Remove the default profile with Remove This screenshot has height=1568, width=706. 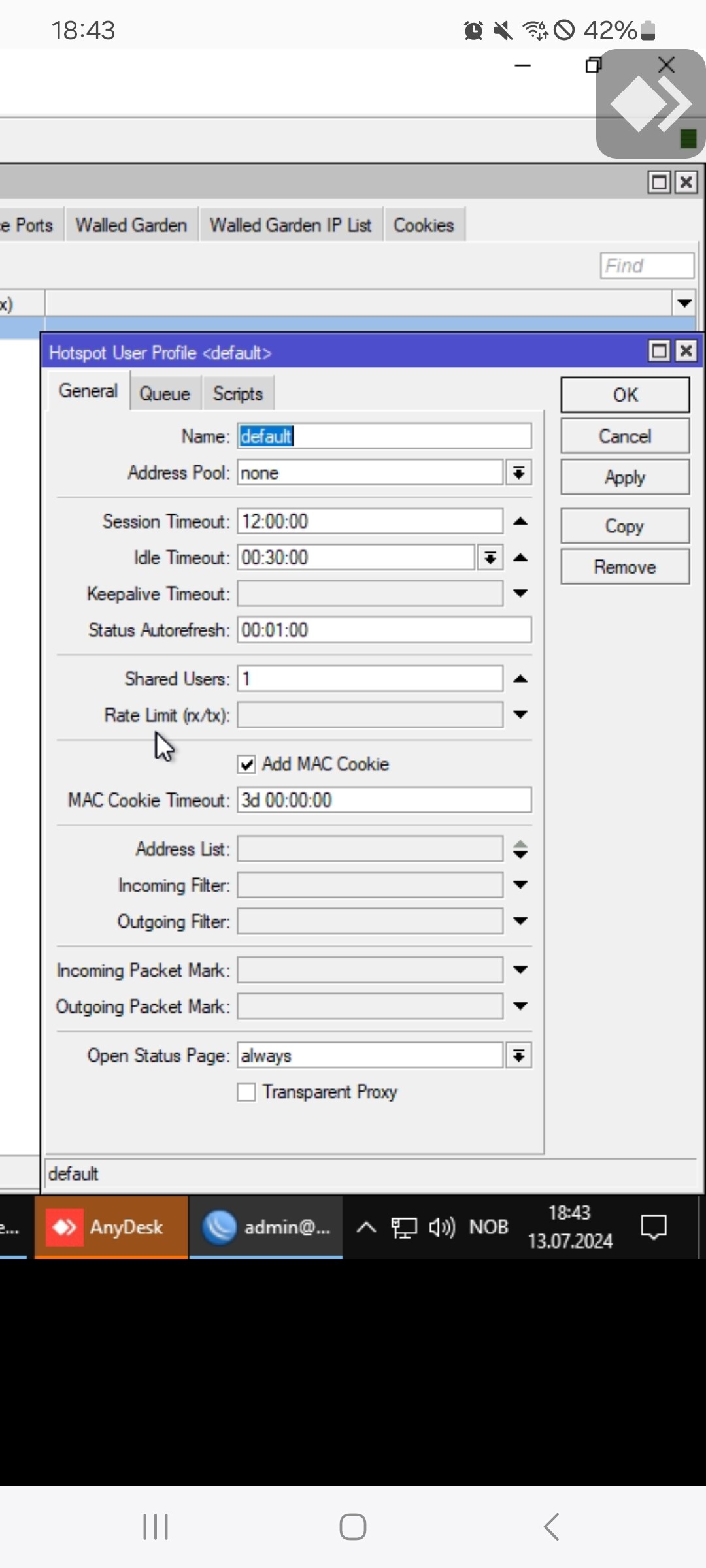click(625, 566)
